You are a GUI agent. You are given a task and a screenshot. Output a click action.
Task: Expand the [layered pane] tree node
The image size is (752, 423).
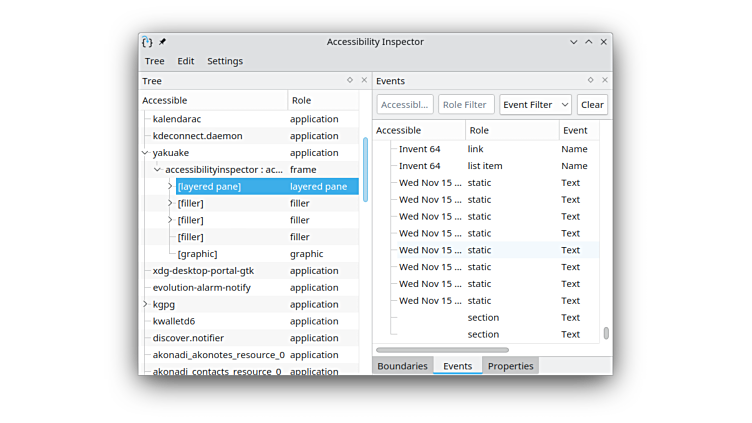coord(170,187)
